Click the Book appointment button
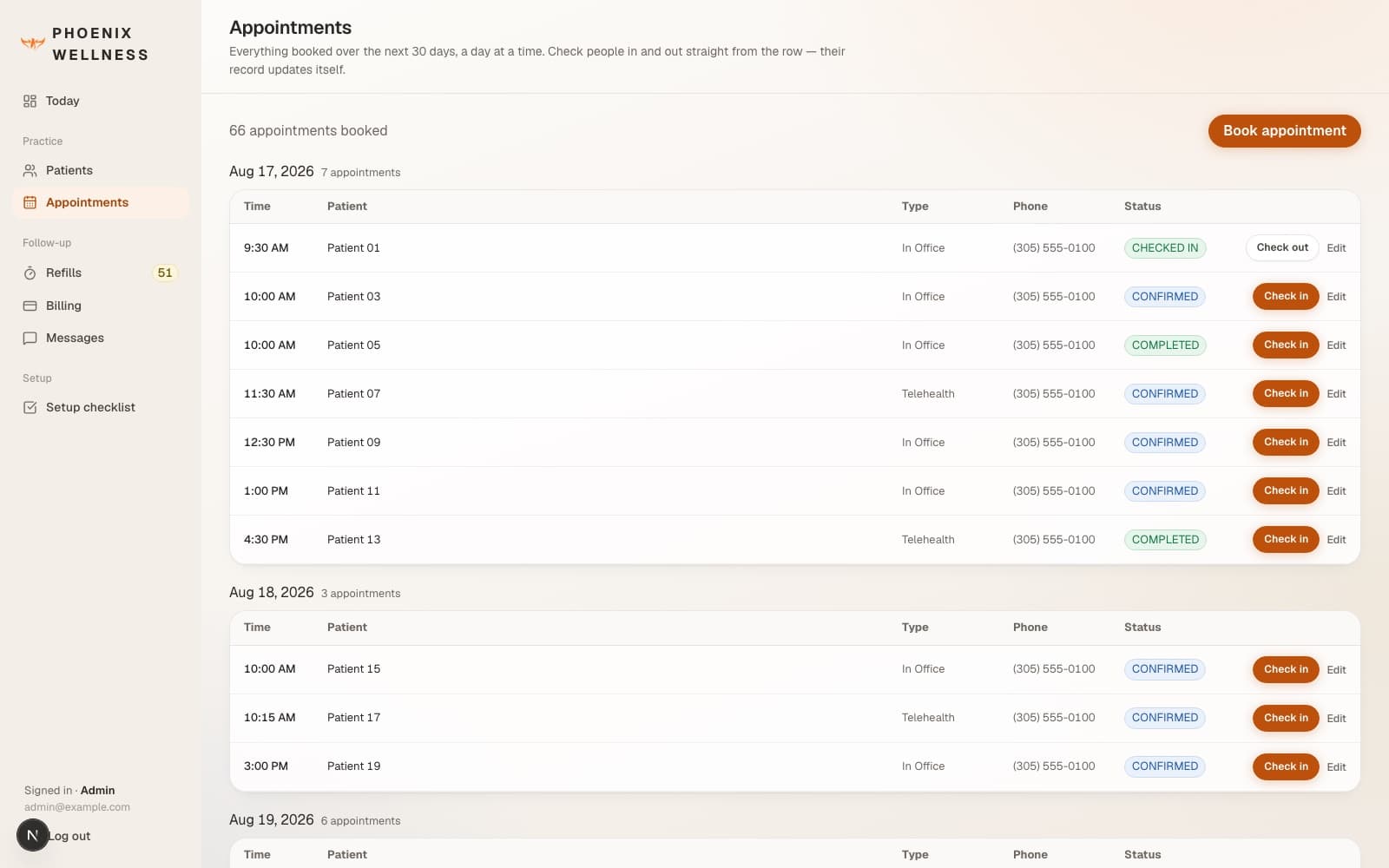Image resolution: width=1389 pixels, height=868 pixels. (x=1284, y=130)
